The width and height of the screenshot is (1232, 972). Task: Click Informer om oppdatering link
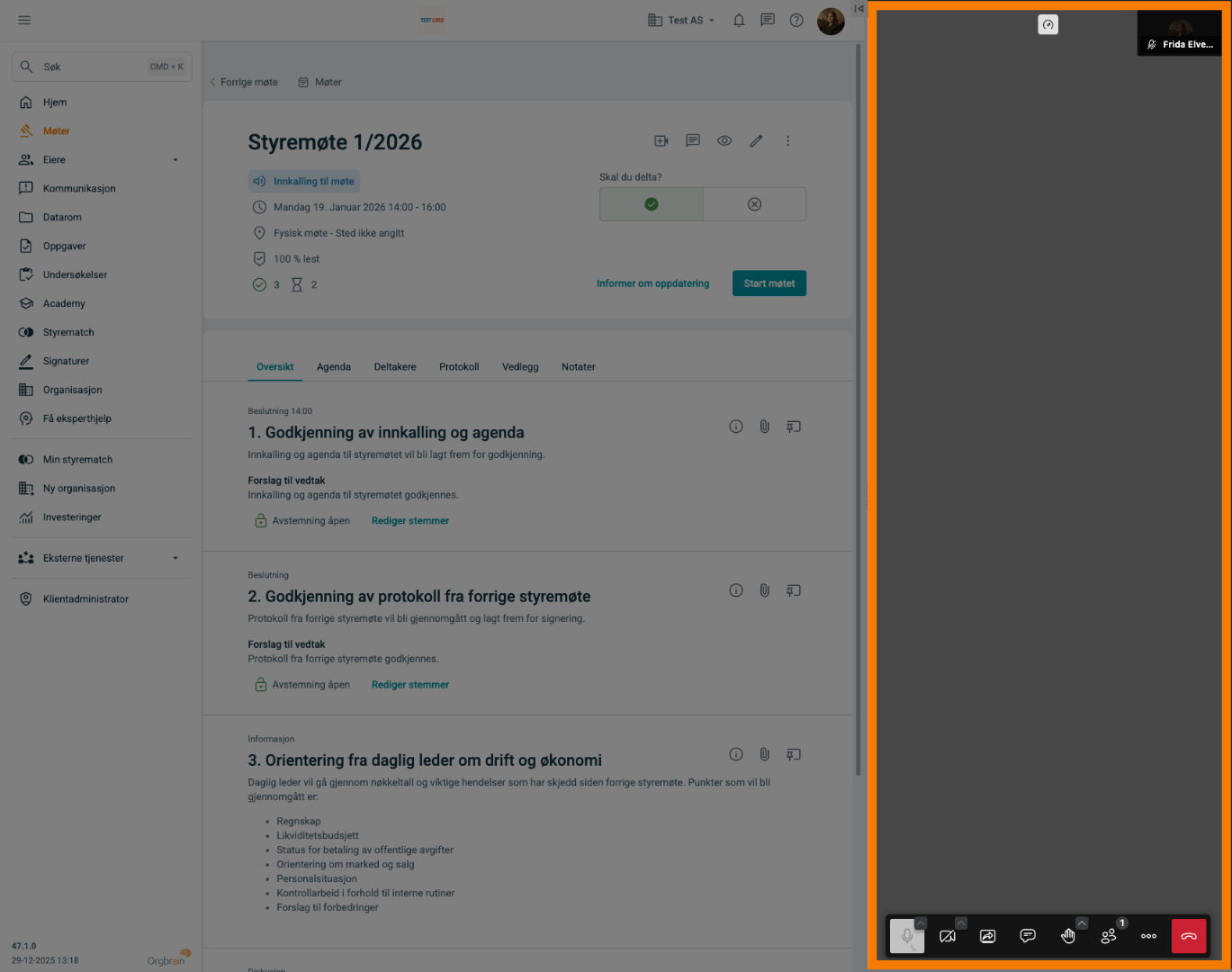(652, 283)
